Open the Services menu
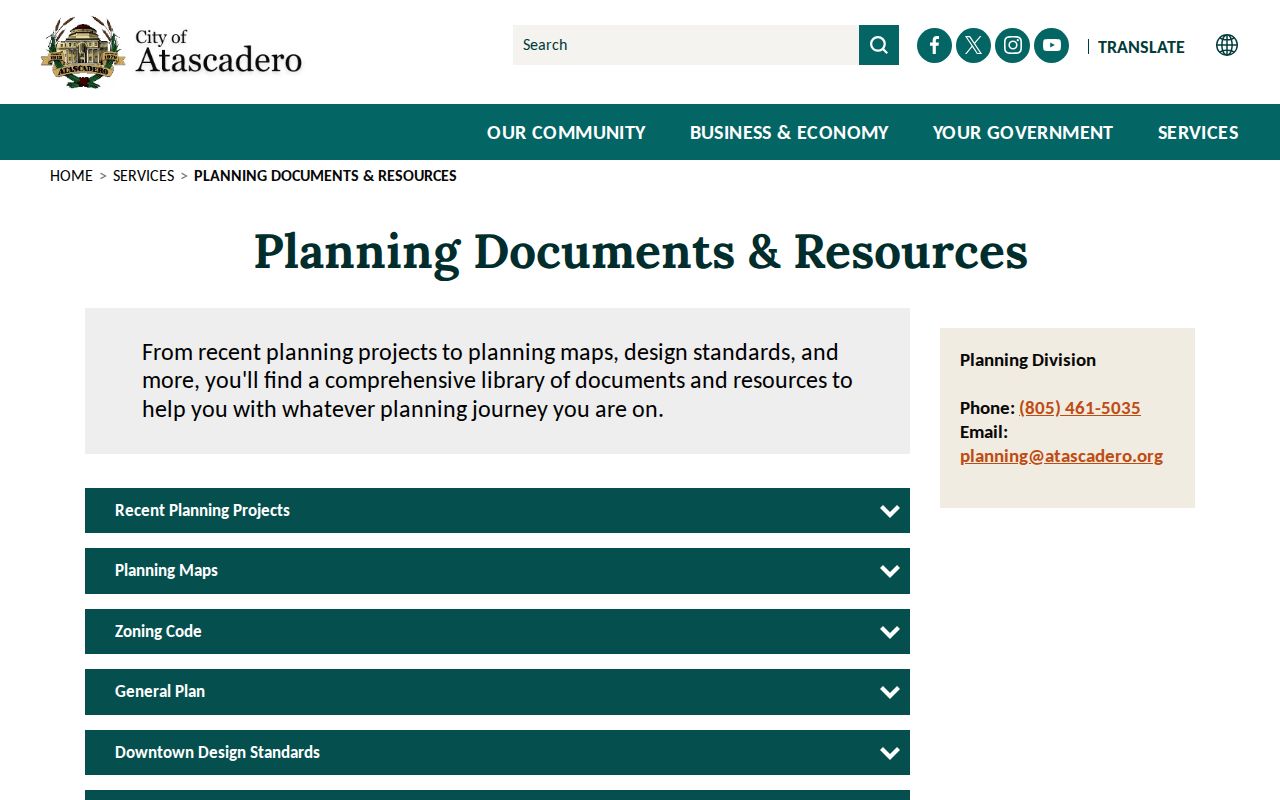1280x800 pixels. [x=1198, y=132]
